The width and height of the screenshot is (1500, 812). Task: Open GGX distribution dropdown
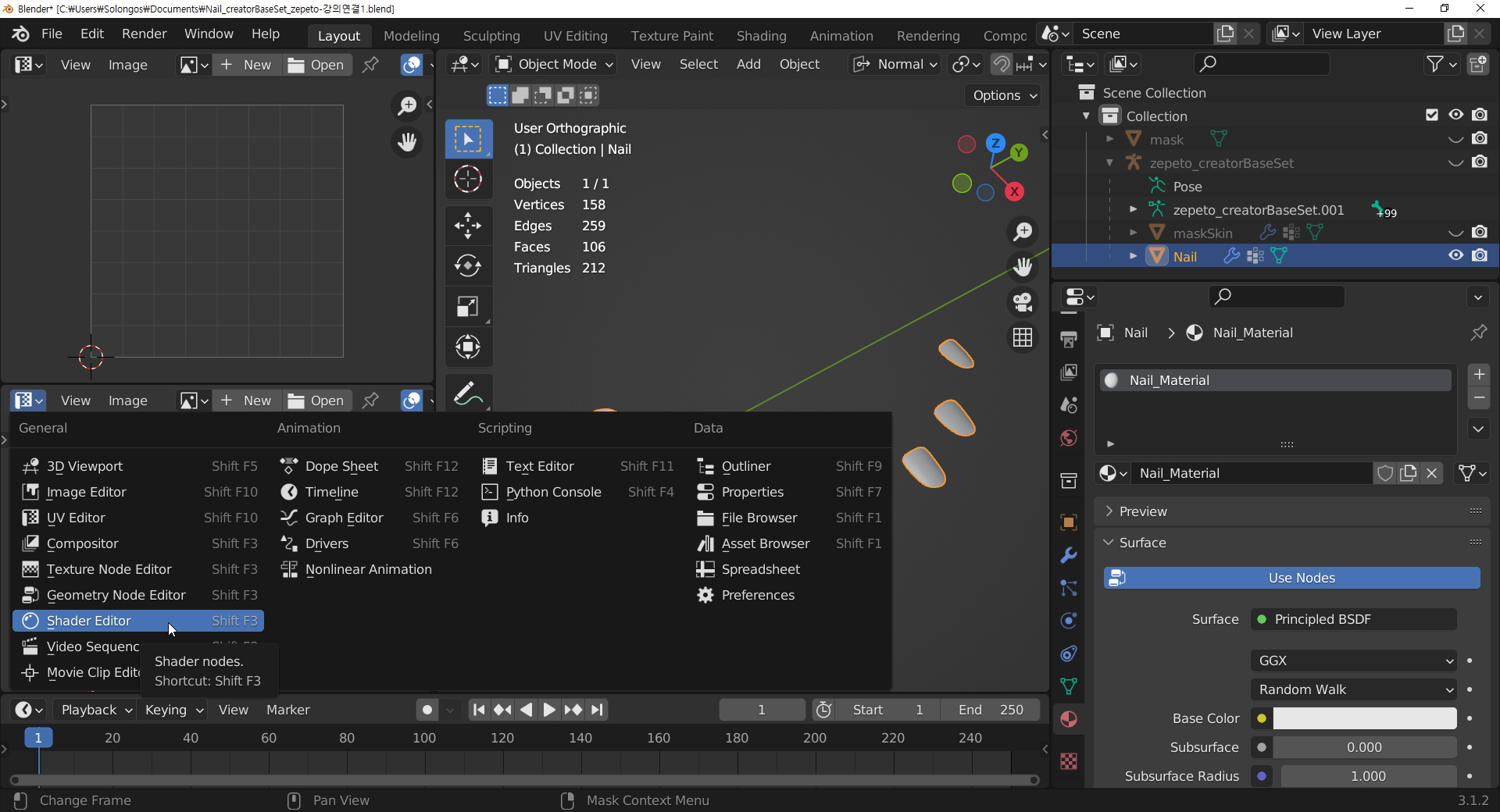click(1354, 661)
